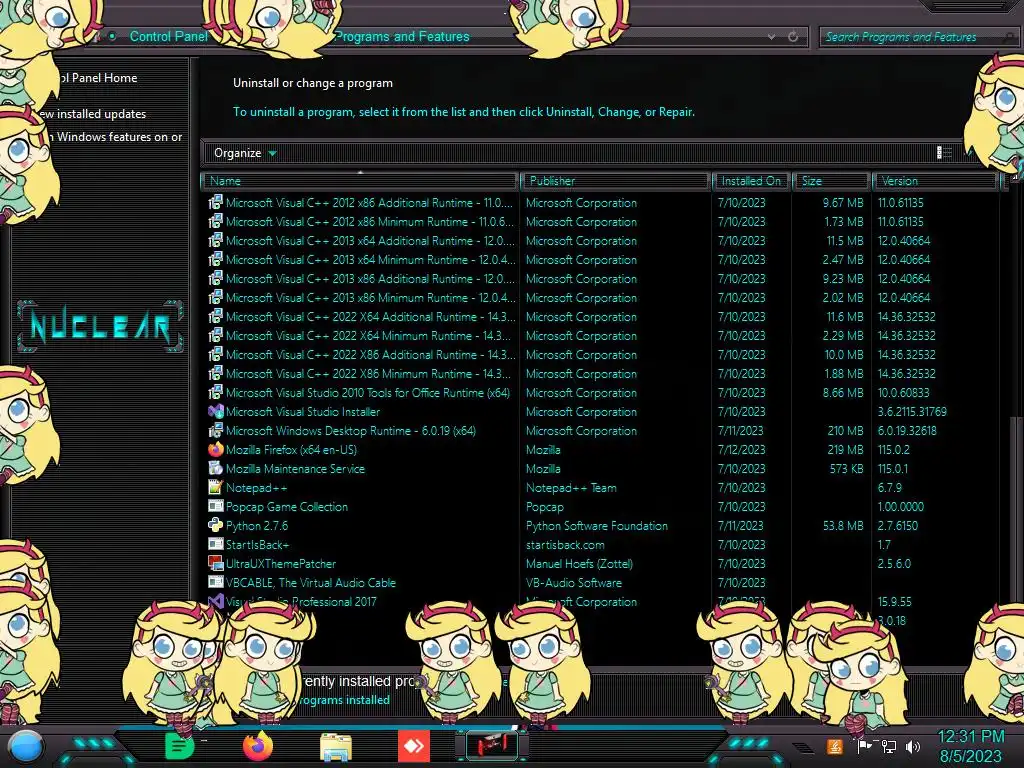Image resolution: width=1024 pixels, height=768 pixels.
Task: Click publisher cell 'VB-Audio Software'
Action: coord(573,582)
